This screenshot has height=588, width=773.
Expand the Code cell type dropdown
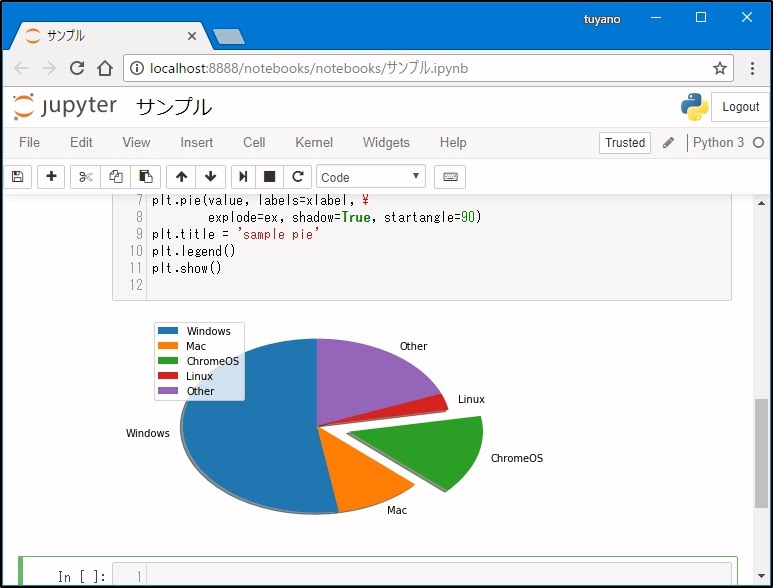[371, 177]
